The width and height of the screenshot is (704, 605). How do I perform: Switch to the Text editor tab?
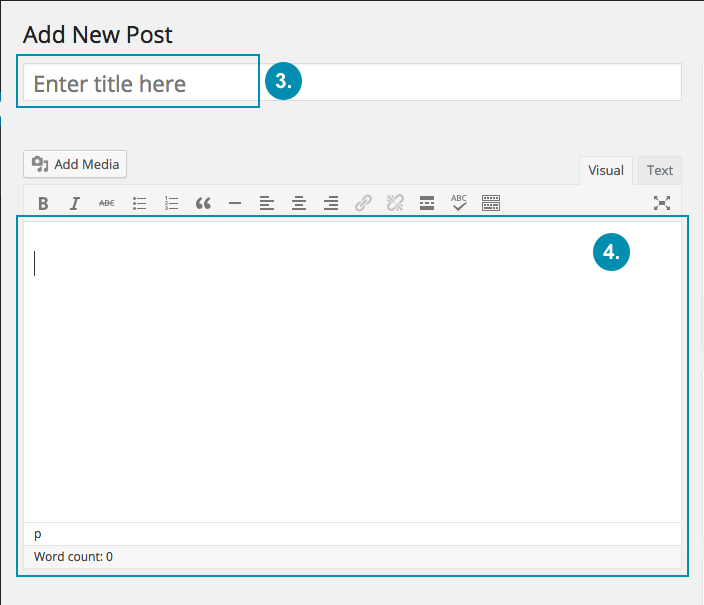tap(660, 170)
